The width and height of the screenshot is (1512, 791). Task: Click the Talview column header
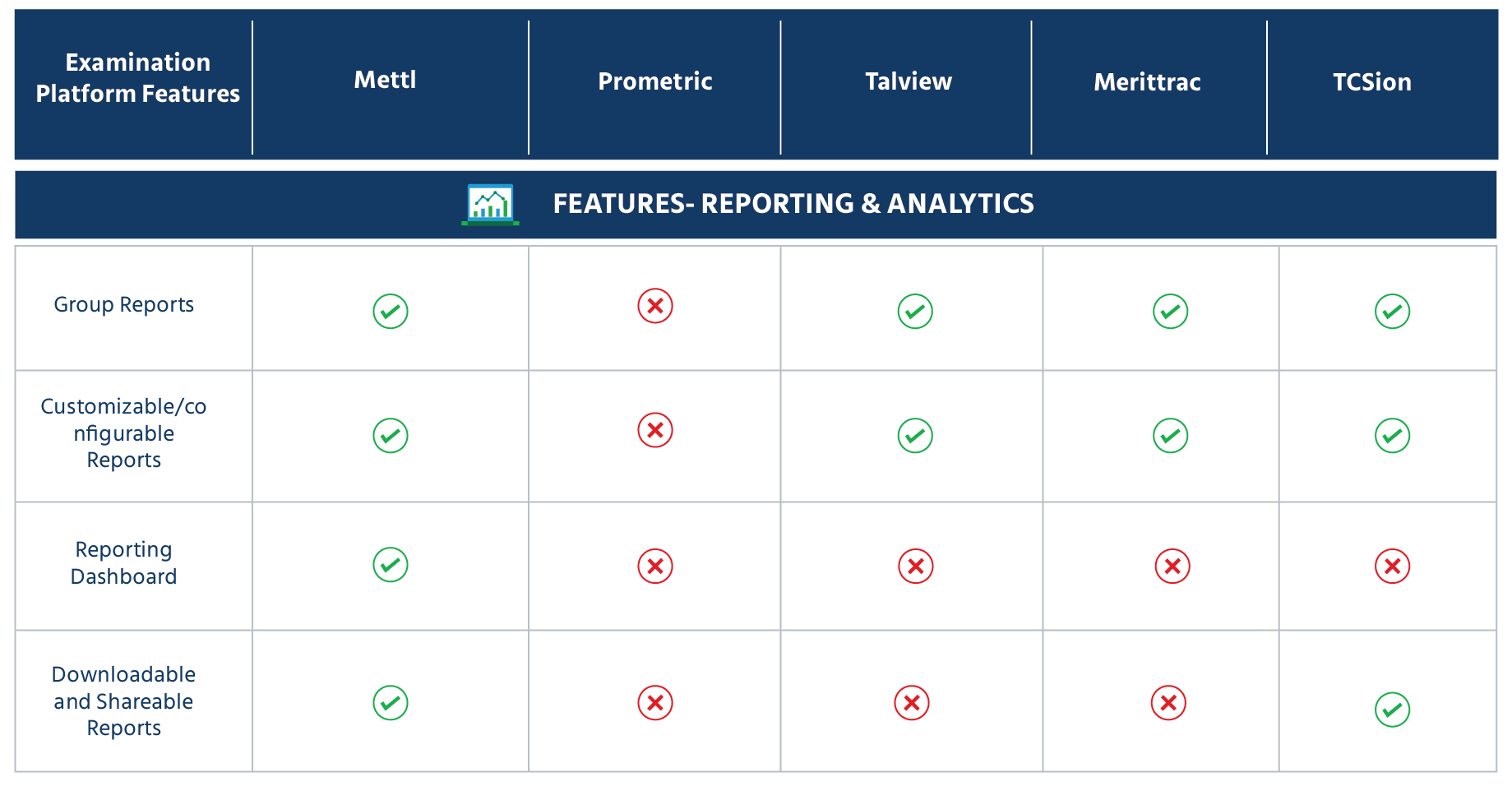point(908,81)
